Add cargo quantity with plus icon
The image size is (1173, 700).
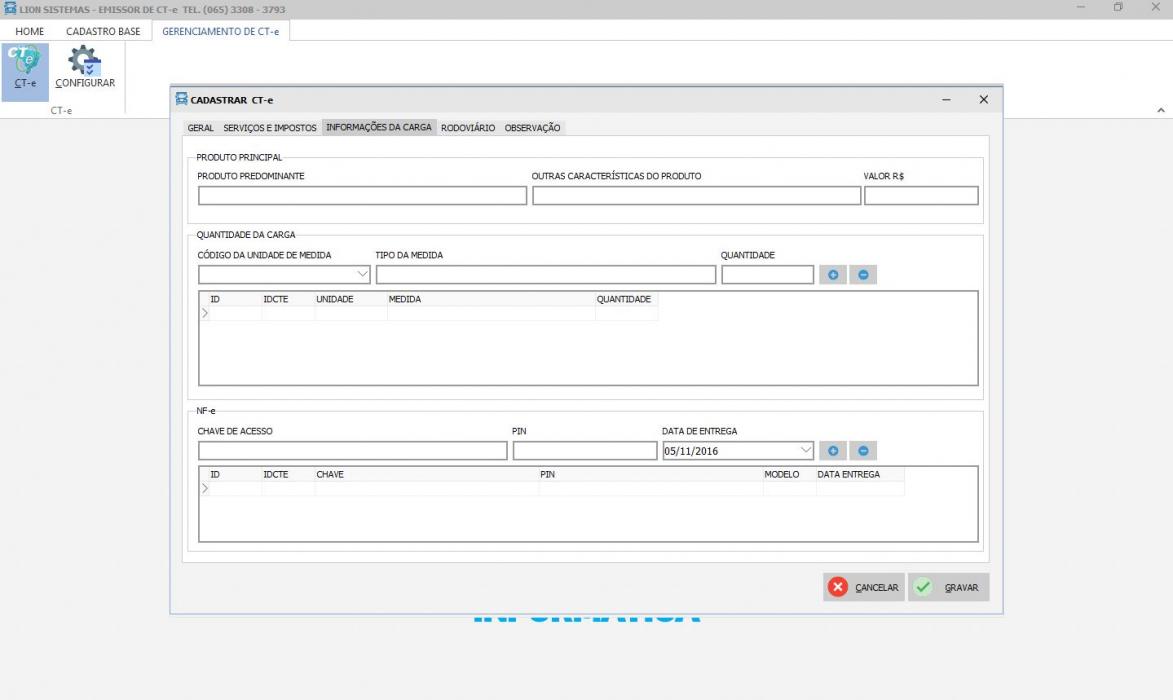point(833,274)
